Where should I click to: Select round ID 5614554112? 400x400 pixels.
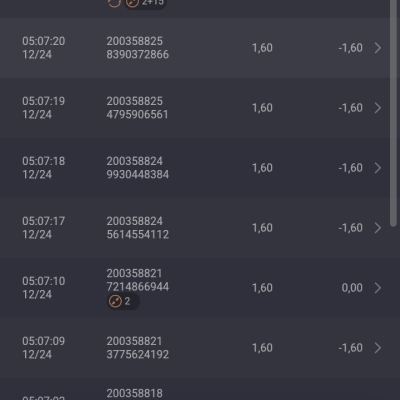[138, 234]
